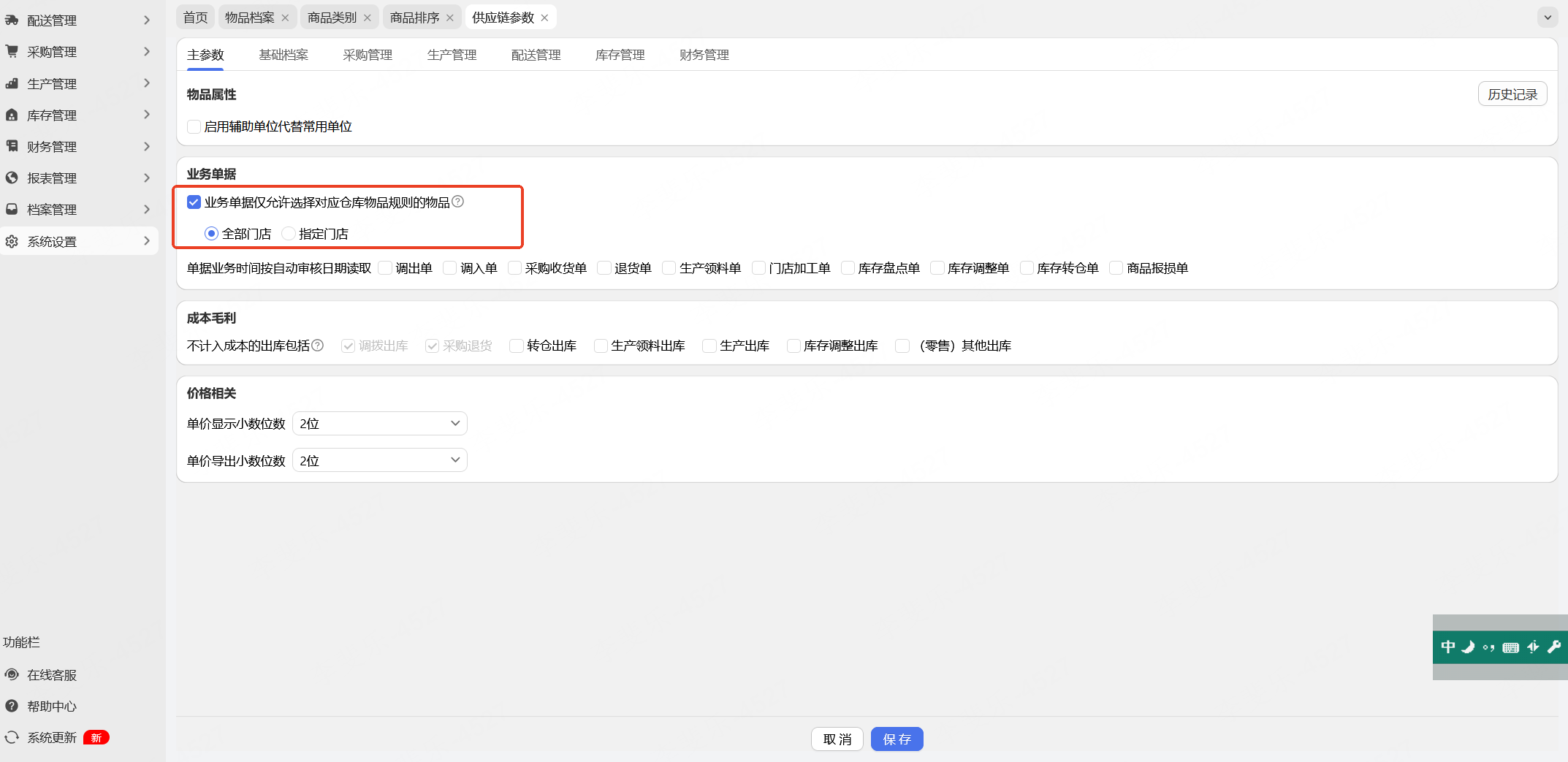Expand 配送管理 sidebar menu arrow
The width and height of the screenshot is (1568, 762).
point(147,20)
